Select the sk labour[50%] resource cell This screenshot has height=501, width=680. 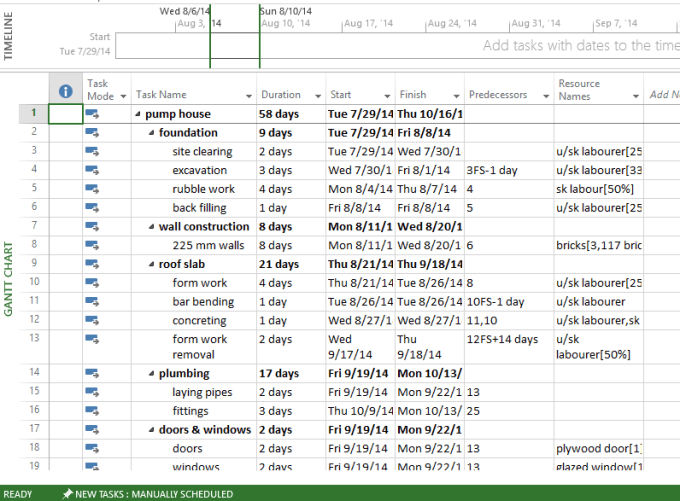(598, 189)
